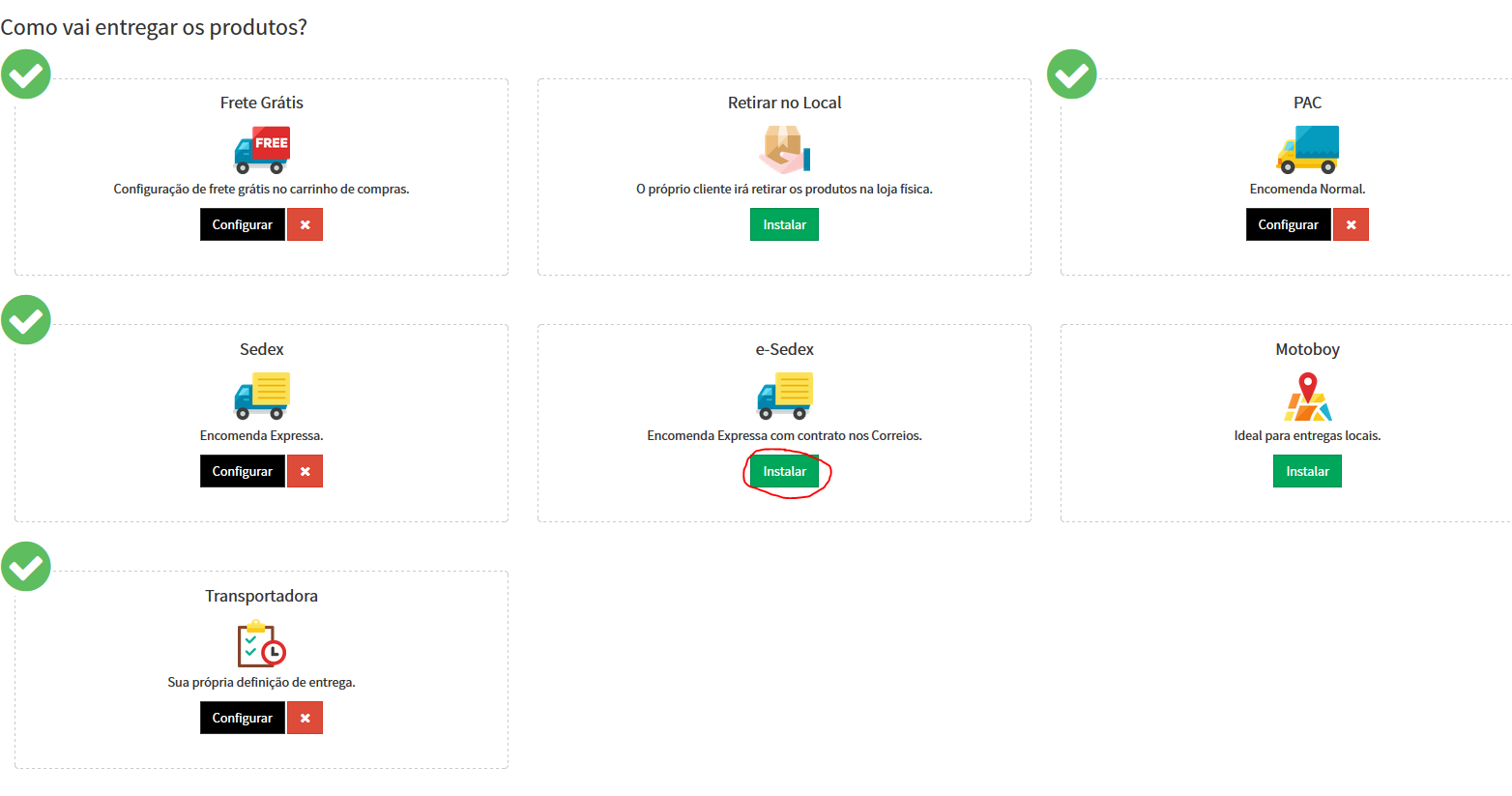
Task: Click 'Encomenda Expressa com contrato nos Correios.' text
Action: [785, 435]
